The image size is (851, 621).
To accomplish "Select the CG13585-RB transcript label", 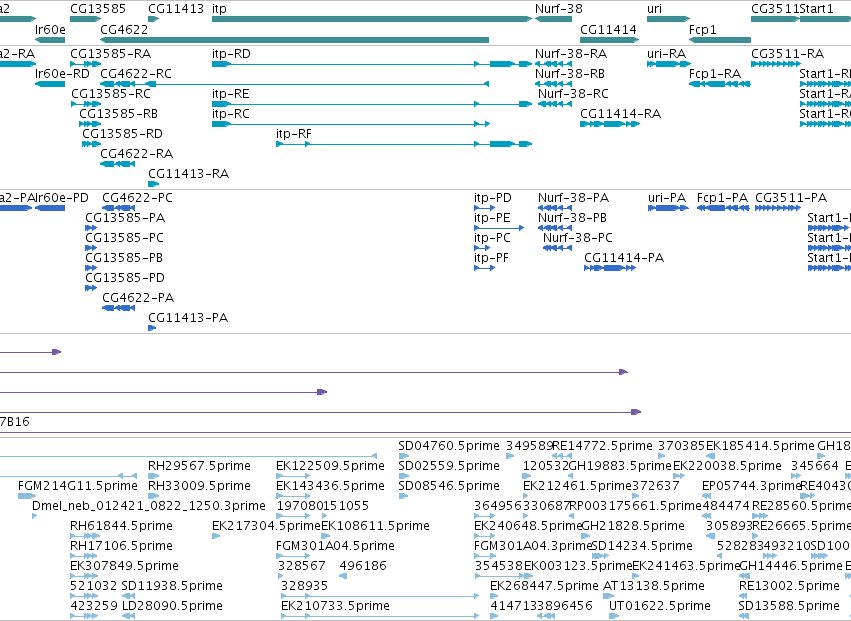I will click(118, 113).
